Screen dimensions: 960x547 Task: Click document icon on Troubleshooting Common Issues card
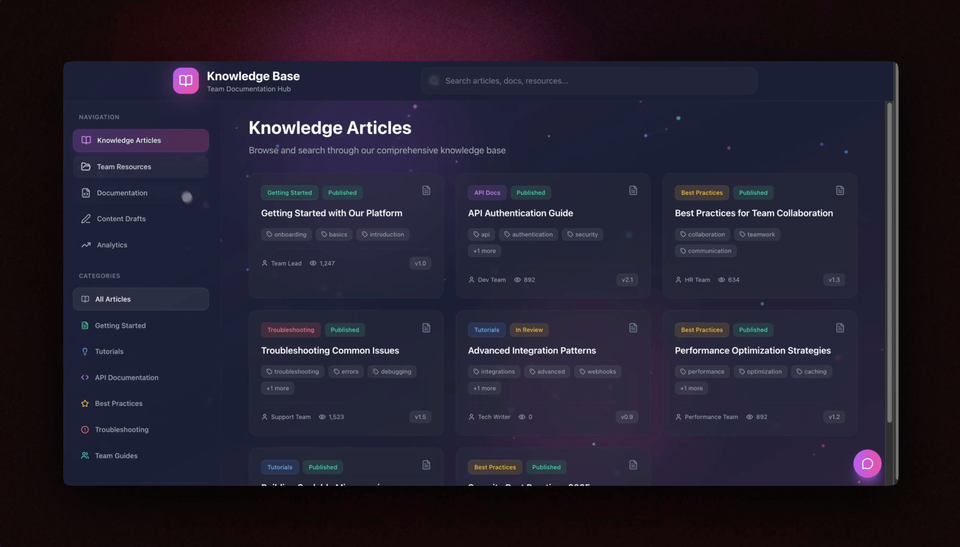pos(426,328)
